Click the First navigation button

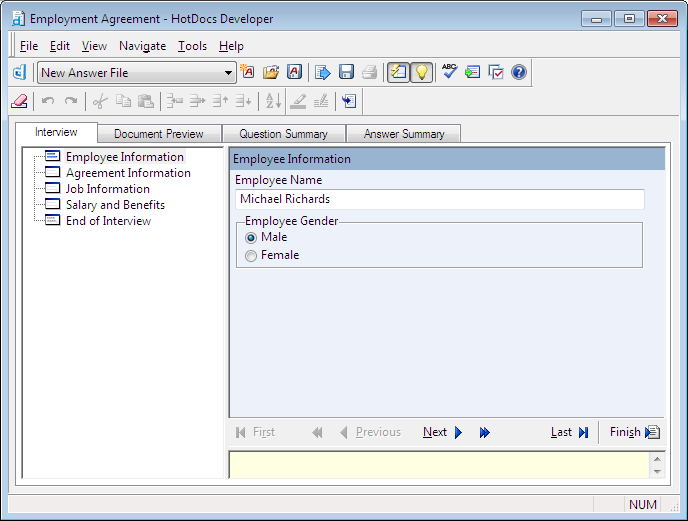click(x=255, y=432)
